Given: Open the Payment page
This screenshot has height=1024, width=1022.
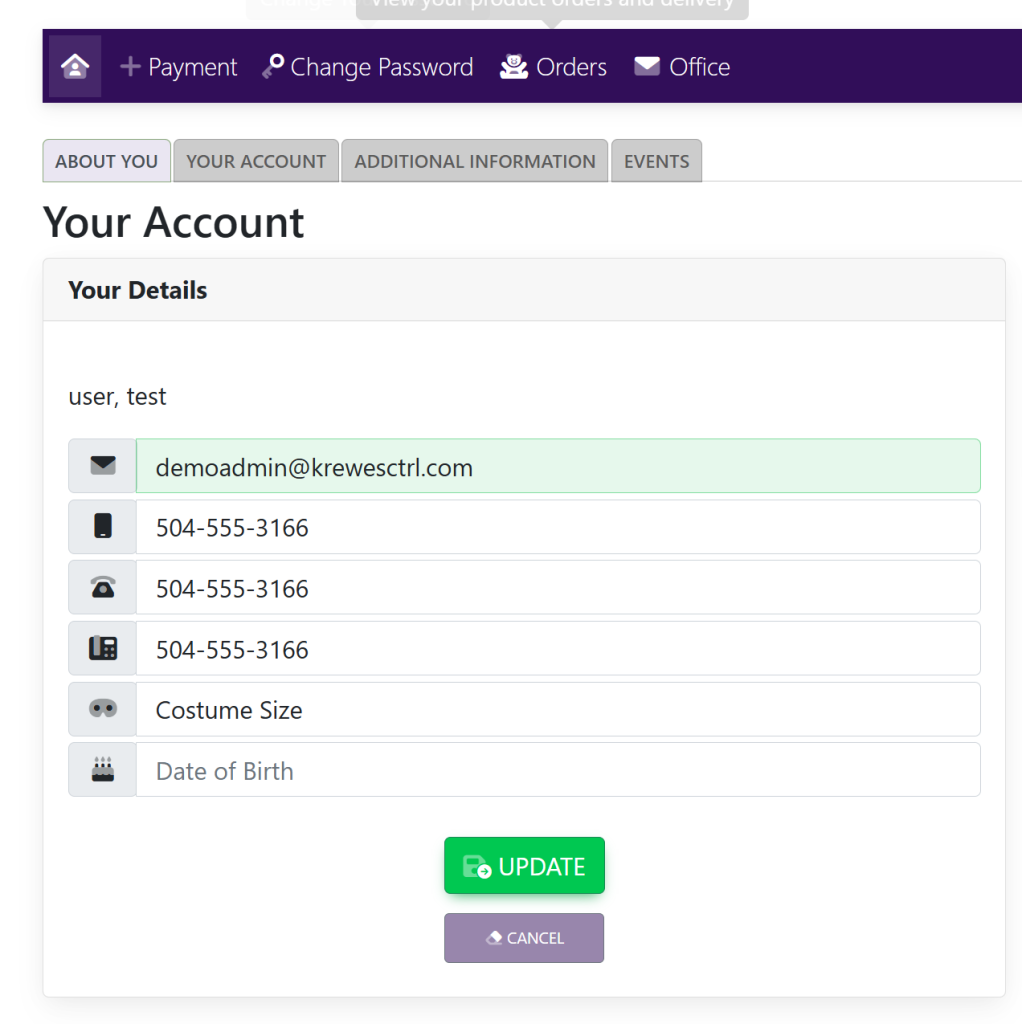Looking at the screenshot, I should tap(179, 67).
